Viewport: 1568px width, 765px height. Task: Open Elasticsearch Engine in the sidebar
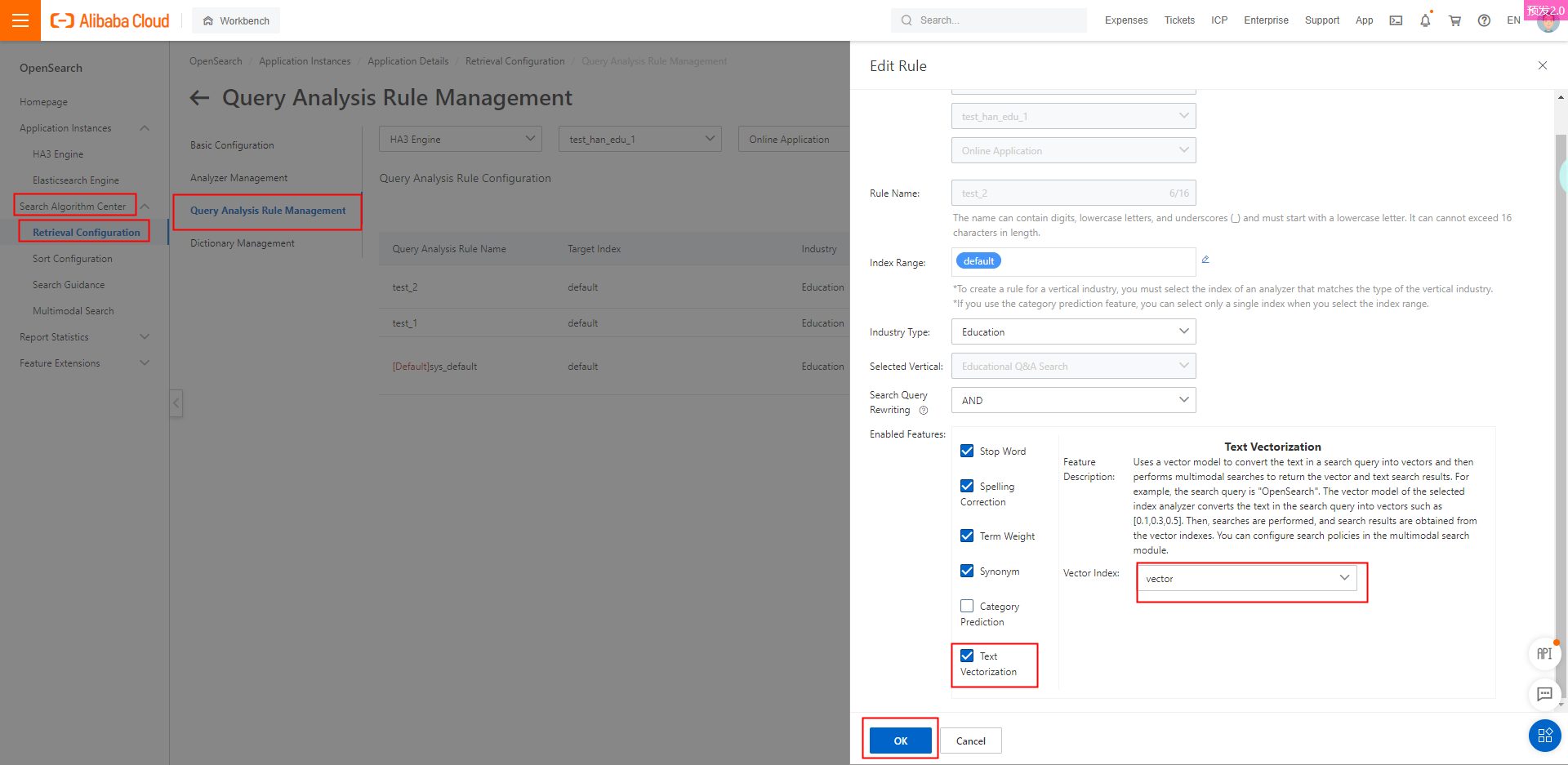coord(76,180)
